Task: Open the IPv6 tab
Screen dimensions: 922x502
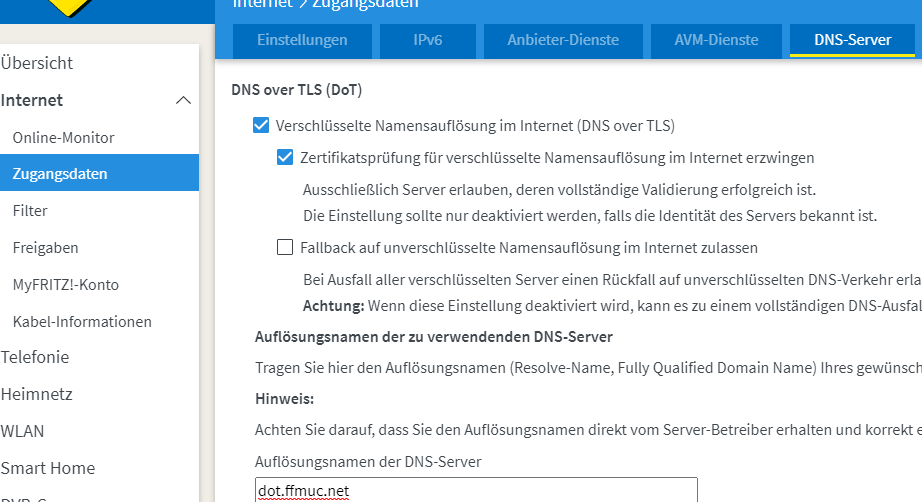Action: (x=427, y=41)
